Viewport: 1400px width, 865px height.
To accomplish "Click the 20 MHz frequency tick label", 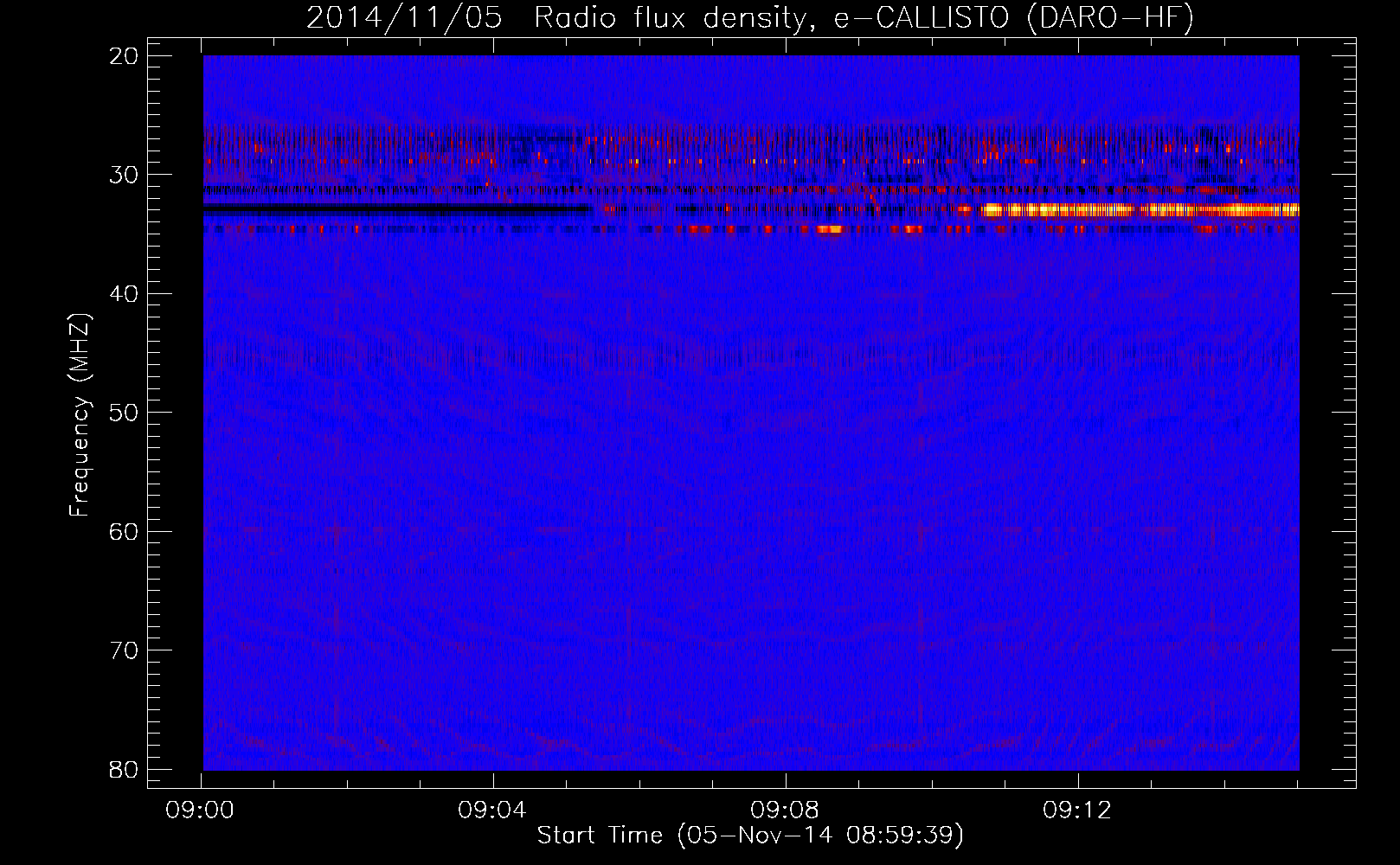I will click(x=124, y=55).
